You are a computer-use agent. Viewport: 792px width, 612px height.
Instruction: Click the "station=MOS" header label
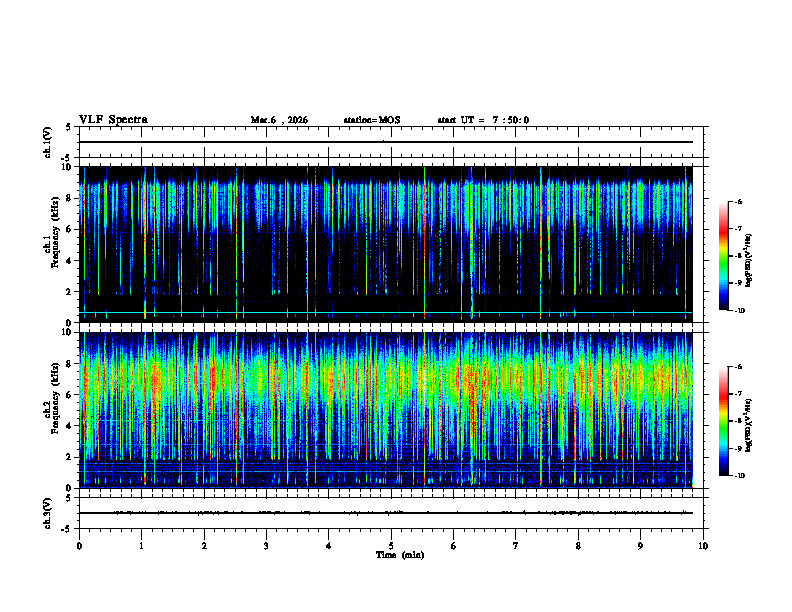tap(372, 120)
